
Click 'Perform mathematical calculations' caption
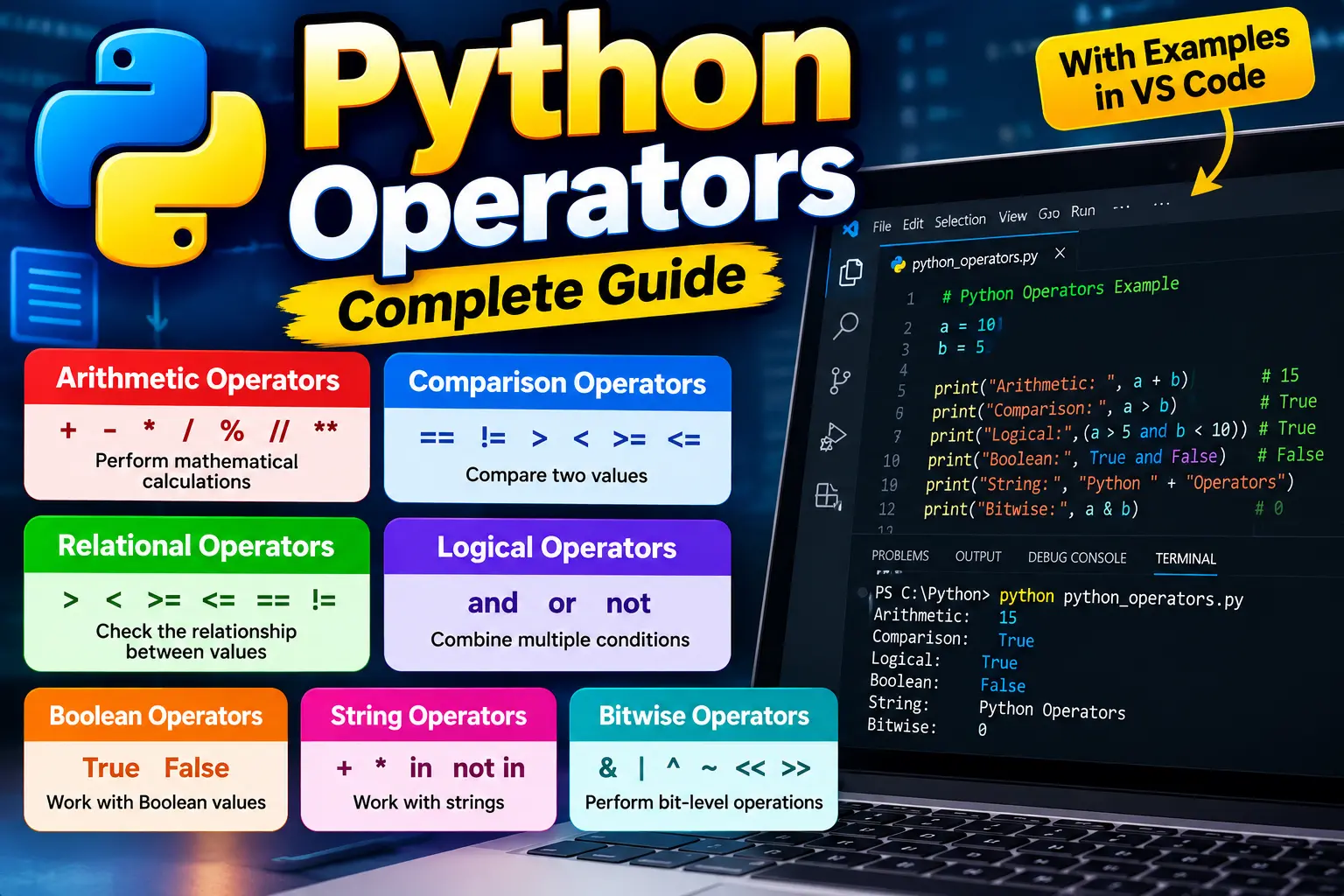[x=197, y=471]
